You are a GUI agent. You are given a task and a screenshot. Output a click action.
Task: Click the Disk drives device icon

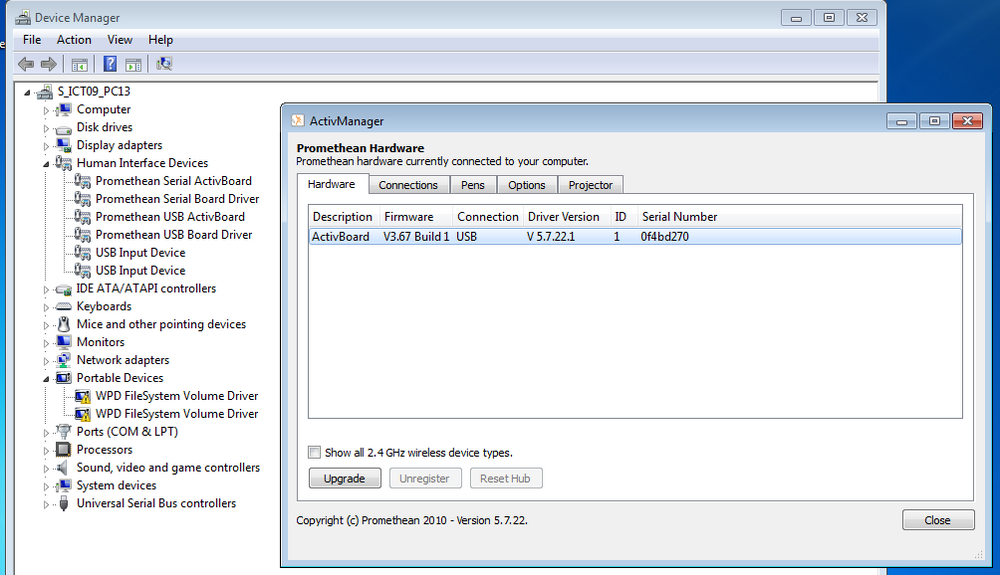(63, 127)
